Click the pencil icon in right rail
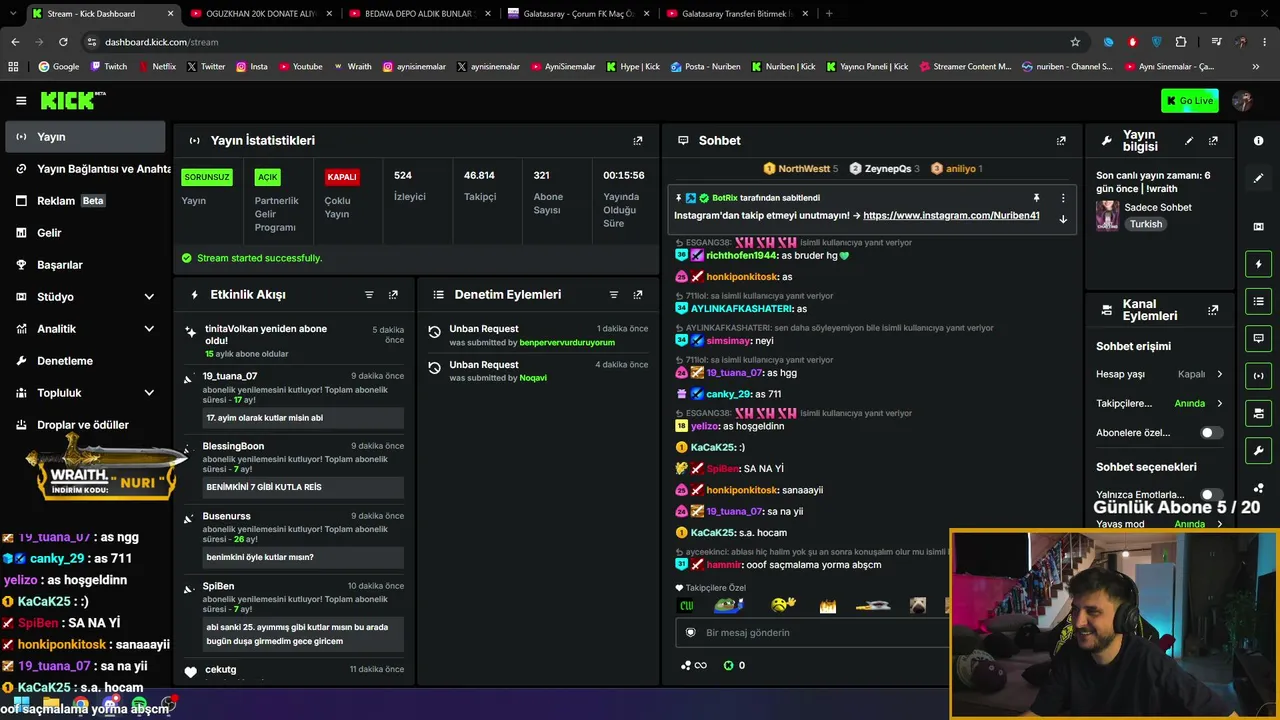 [1258, 178]
